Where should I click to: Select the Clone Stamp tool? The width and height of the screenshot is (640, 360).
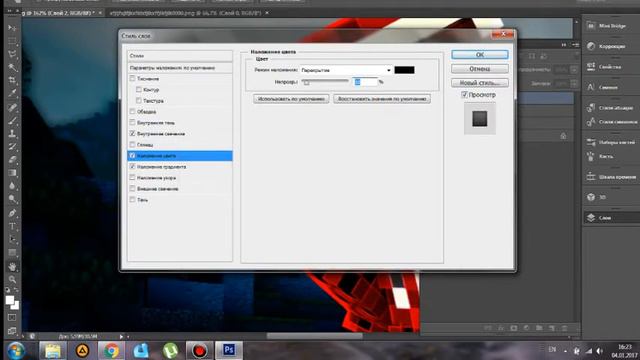coord(12,133)
